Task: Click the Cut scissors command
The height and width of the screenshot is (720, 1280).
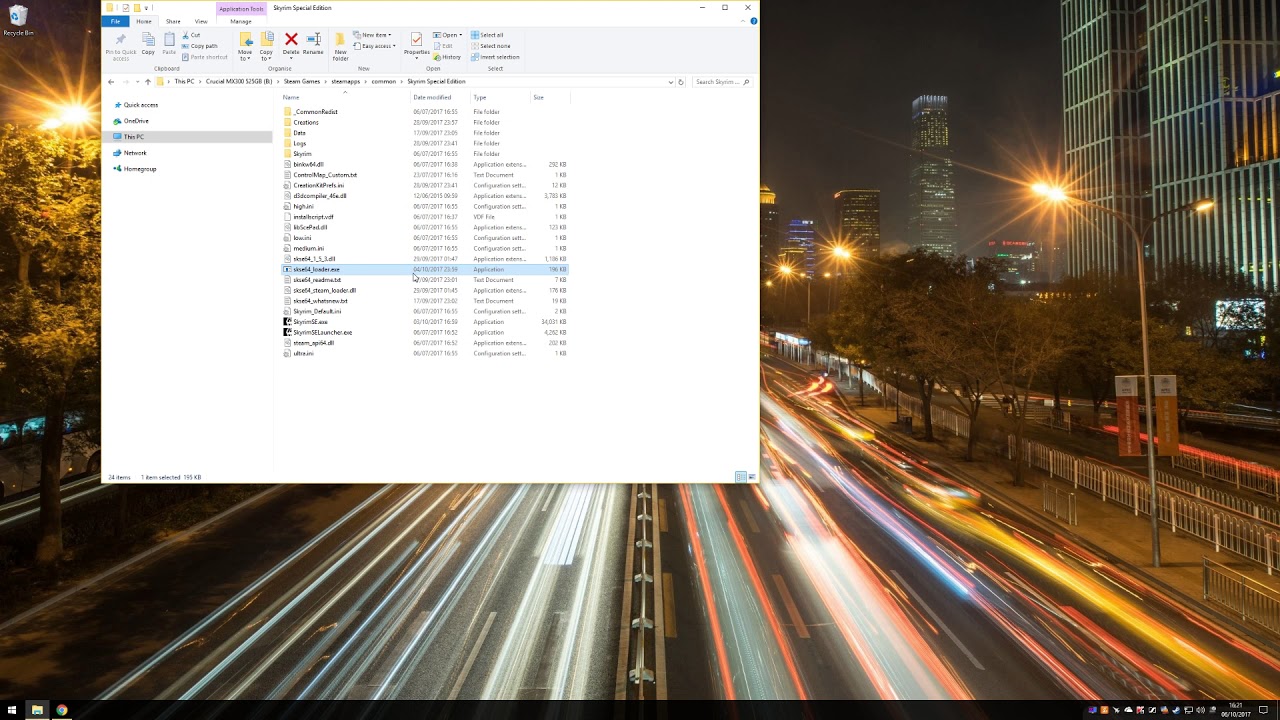Action: [x=193, y=35]
